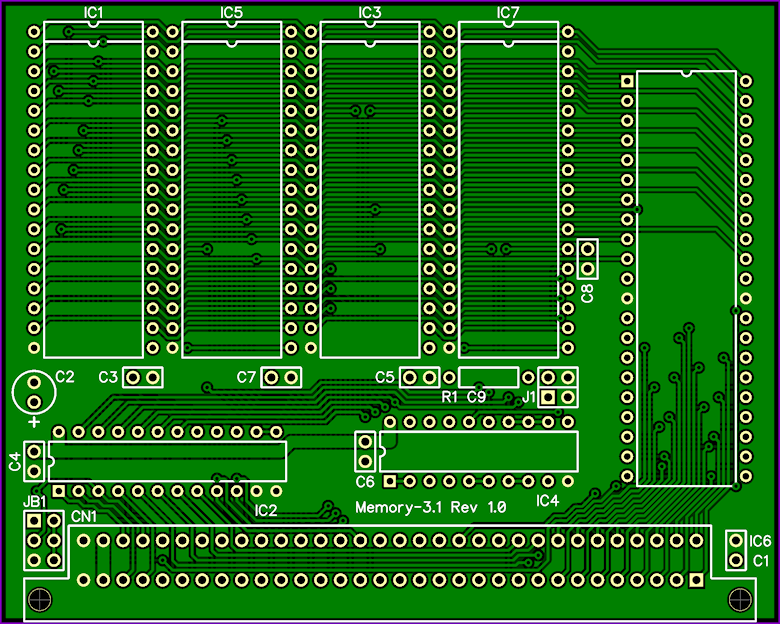Pick the C9 label text
Viewport: 780px width, 624px height.
[477, 397]
